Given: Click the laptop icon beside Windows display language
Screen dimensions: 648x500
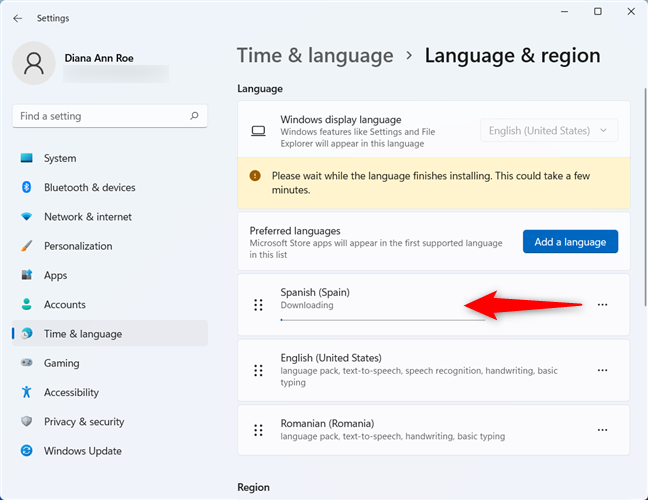Looking at the screenshot, I should pyautogui.click(x=258, y=131).
